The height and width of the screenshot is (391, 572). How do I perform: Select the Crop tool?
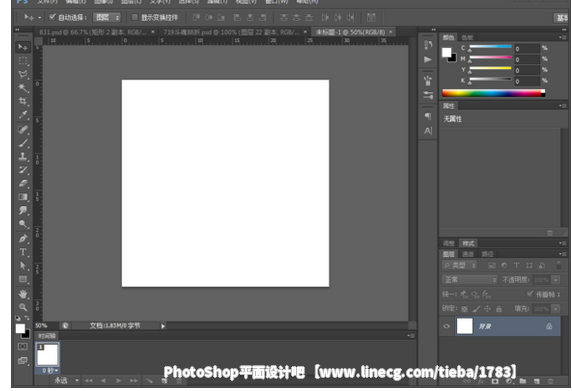point(23,101)
